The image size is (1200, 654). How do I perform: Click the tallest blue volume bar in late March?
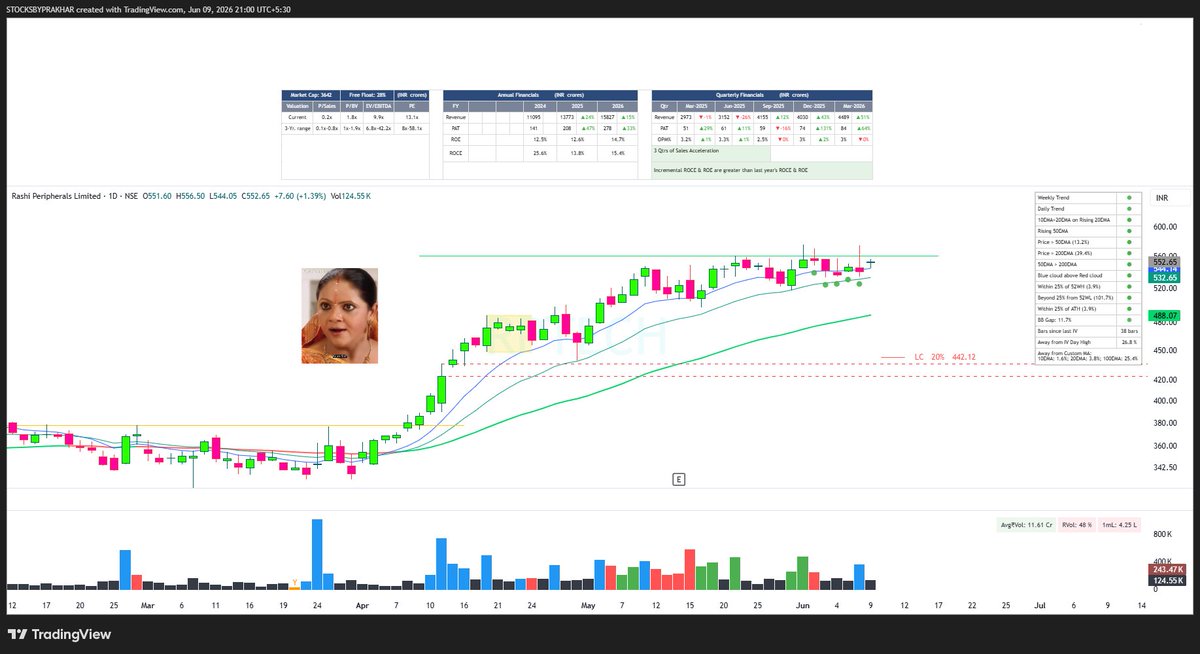[317, 553]
